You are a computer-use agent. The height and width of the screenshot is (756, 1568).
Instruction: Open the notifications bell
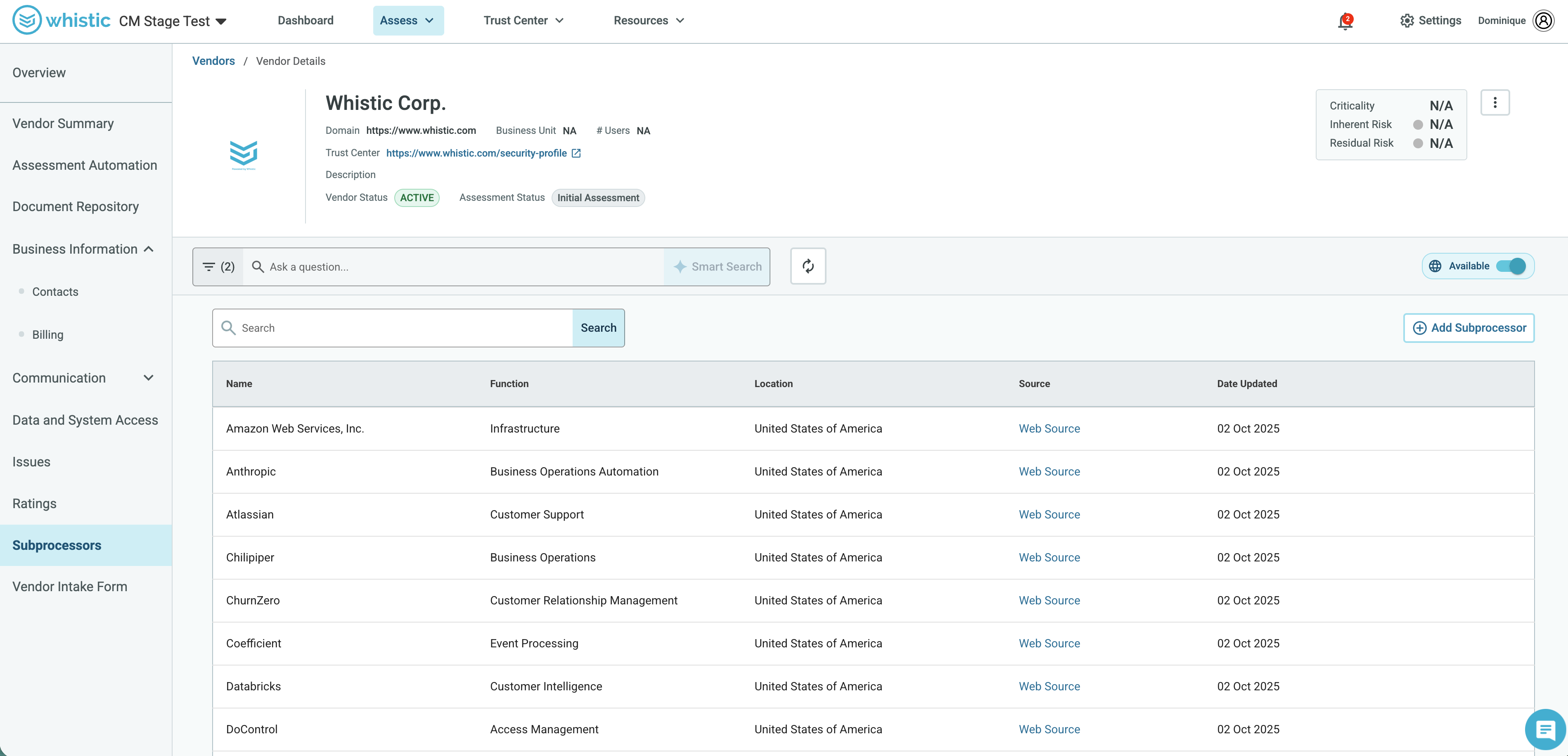point(1345,21)
